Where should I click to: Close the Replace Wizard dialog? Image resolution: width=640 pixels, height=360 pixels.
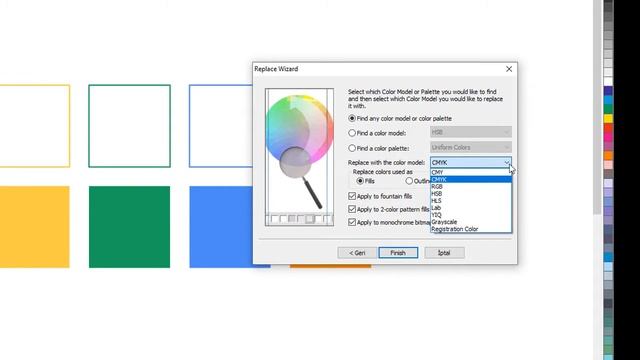click(509, 69)
